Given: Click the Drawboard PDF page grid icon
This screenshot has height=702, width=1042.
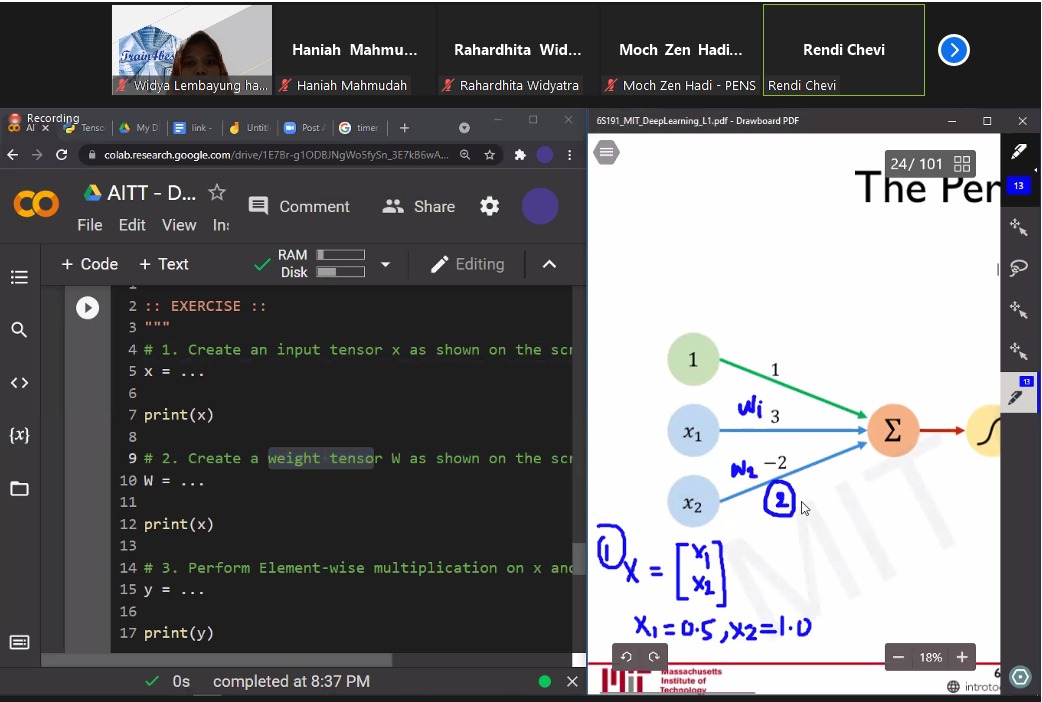Looking at the screenshot, I should [962, 164].
